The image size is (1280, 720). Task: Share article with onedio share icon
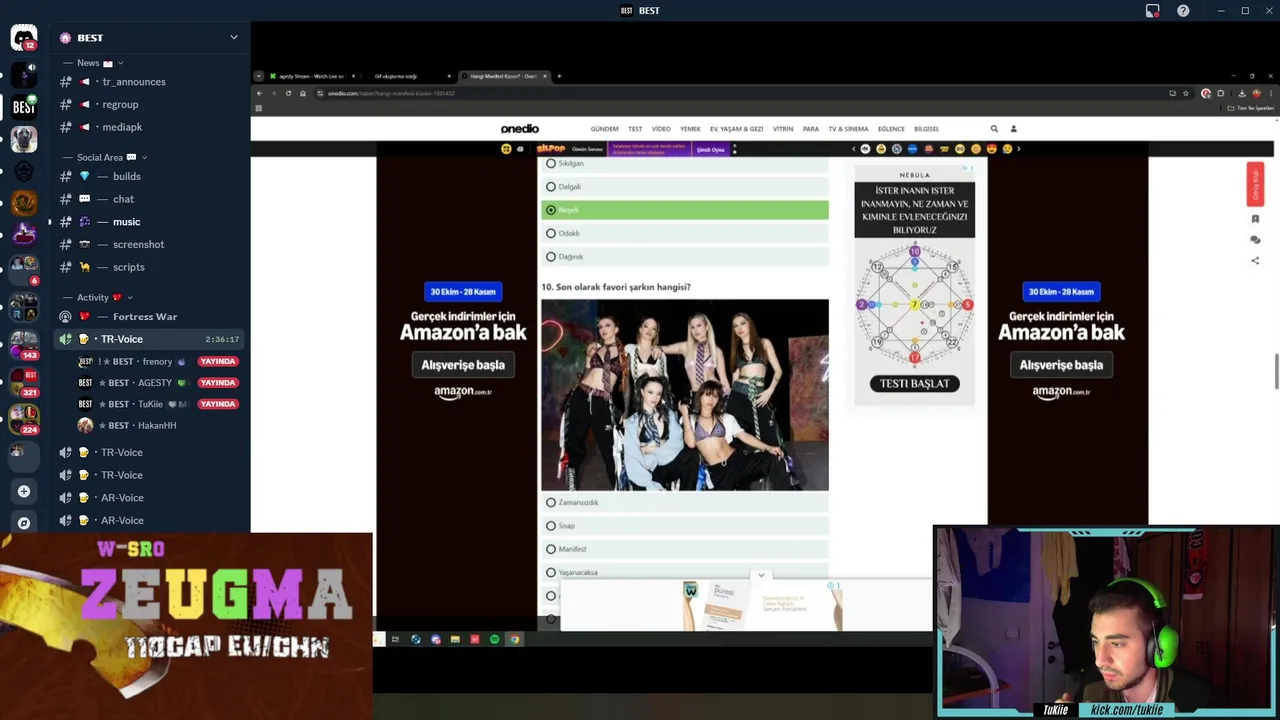tap(1255, 261)
